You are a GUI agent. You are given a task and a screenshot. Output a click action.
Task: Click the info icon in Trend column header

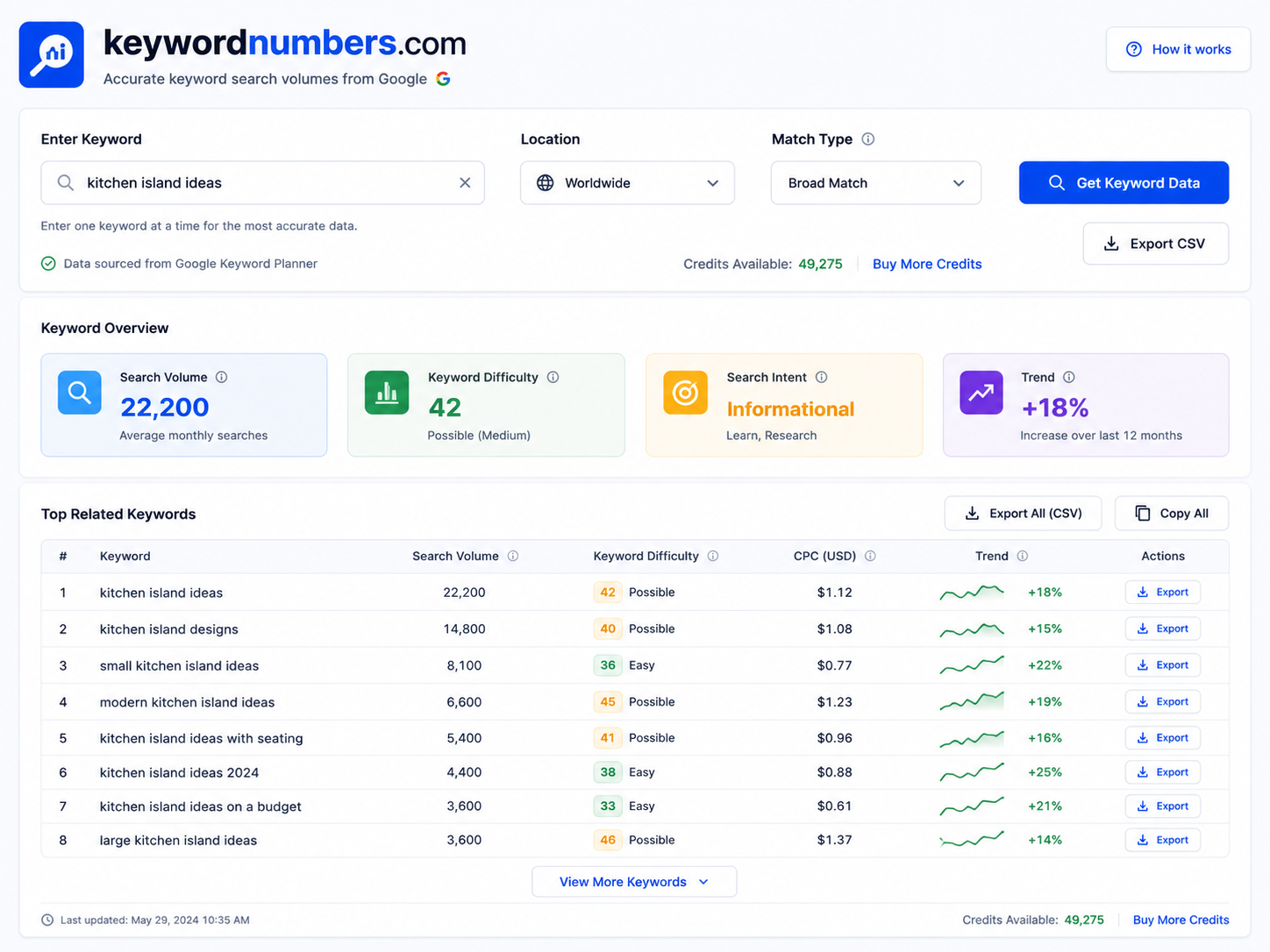point(1023,556)
